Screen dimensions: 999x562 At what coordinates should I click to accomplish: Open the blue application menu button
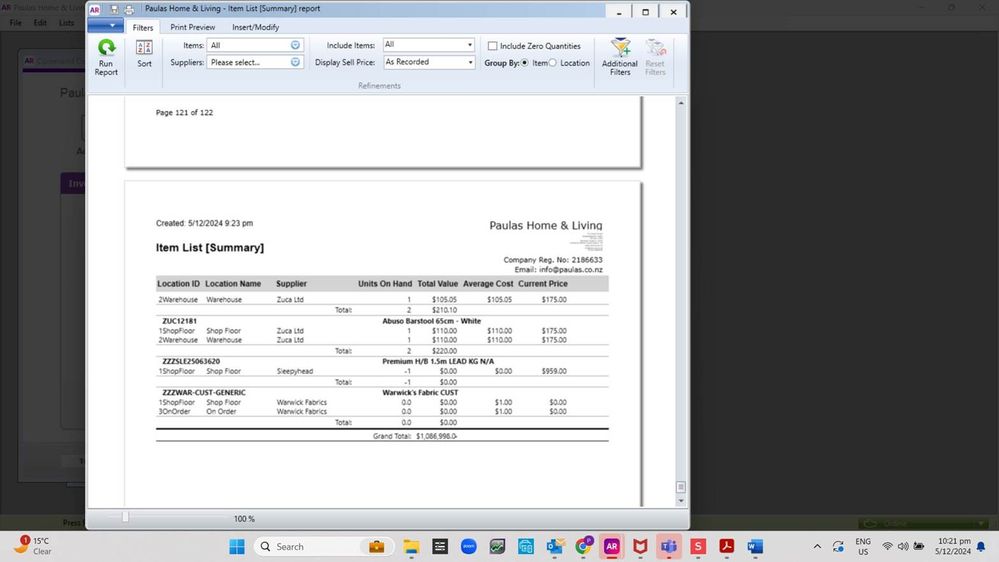[x=106, y=27]
